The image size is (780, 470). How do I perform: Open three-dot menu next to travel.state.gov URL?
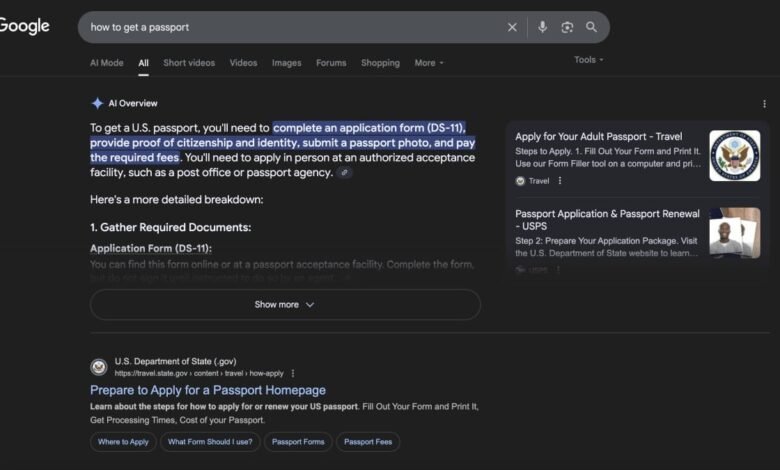tap(292, 373)
